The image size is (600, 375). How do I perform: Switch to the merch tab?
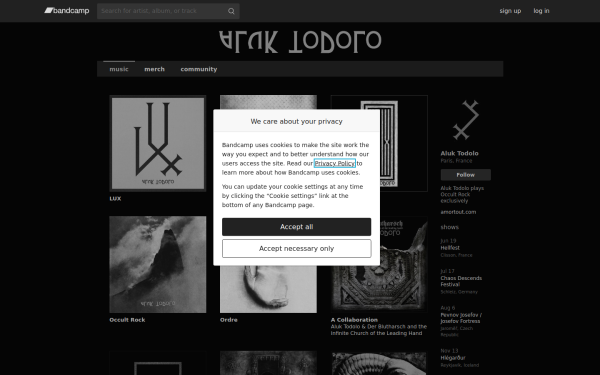(x=155, y=69)
